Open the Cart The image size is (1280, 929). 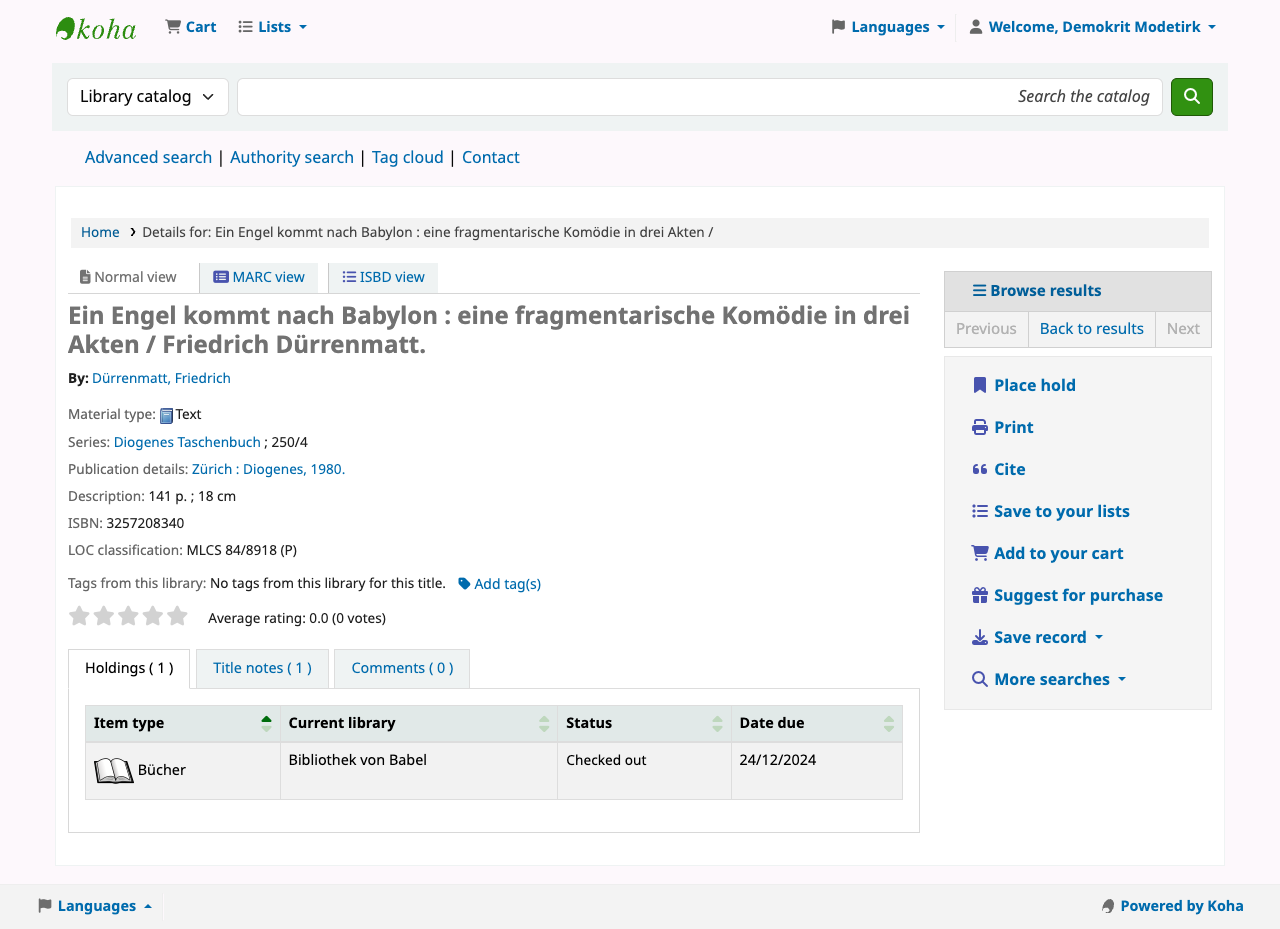(191, 27)
